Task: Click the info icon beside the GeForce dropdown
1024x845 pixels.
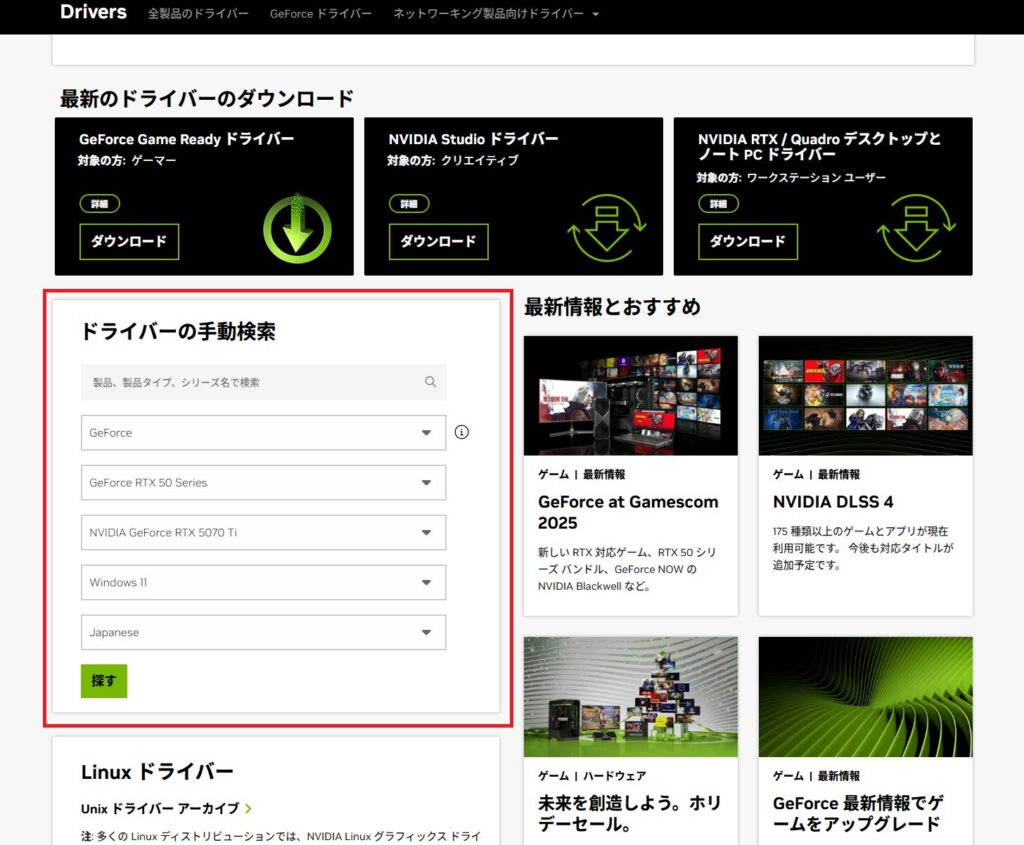Action: click(461, 433)
